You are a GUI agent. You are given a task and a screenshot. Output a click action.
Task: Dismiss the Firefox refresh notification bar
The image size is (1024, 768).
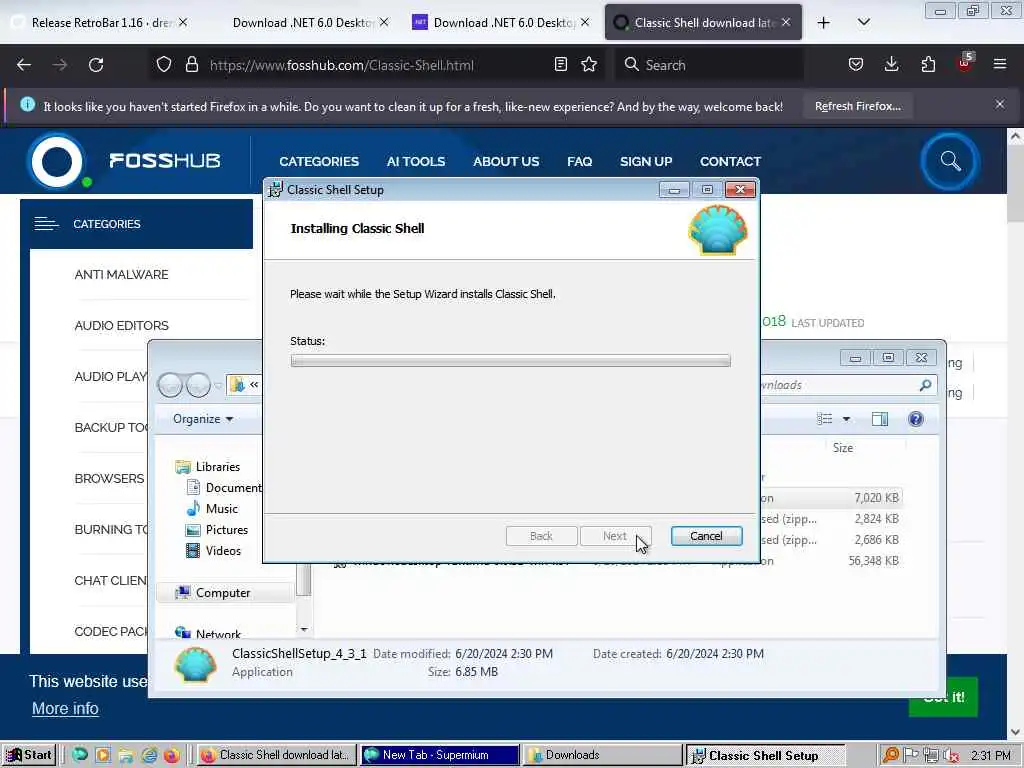(1000, 104)
